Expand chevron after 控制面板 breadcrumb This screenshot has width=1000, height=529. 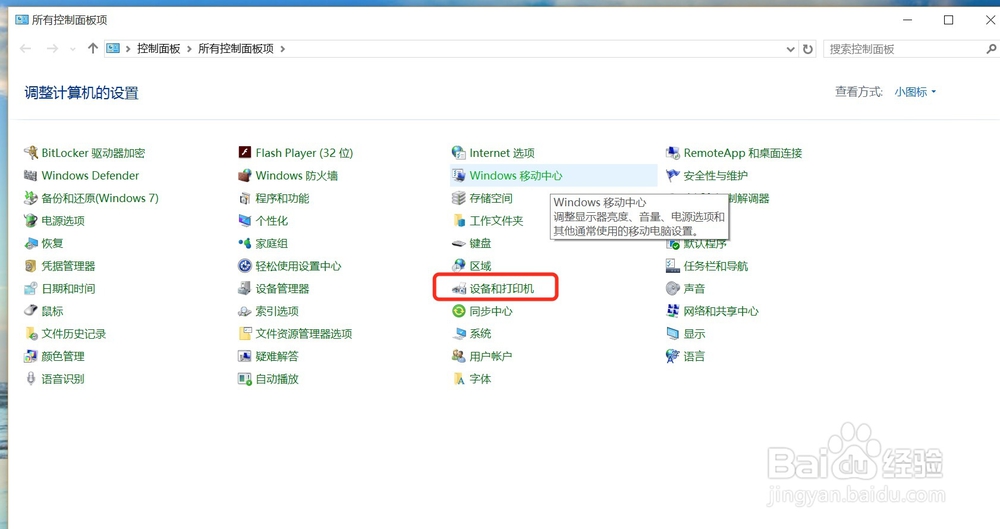click(x=189, y=49)
